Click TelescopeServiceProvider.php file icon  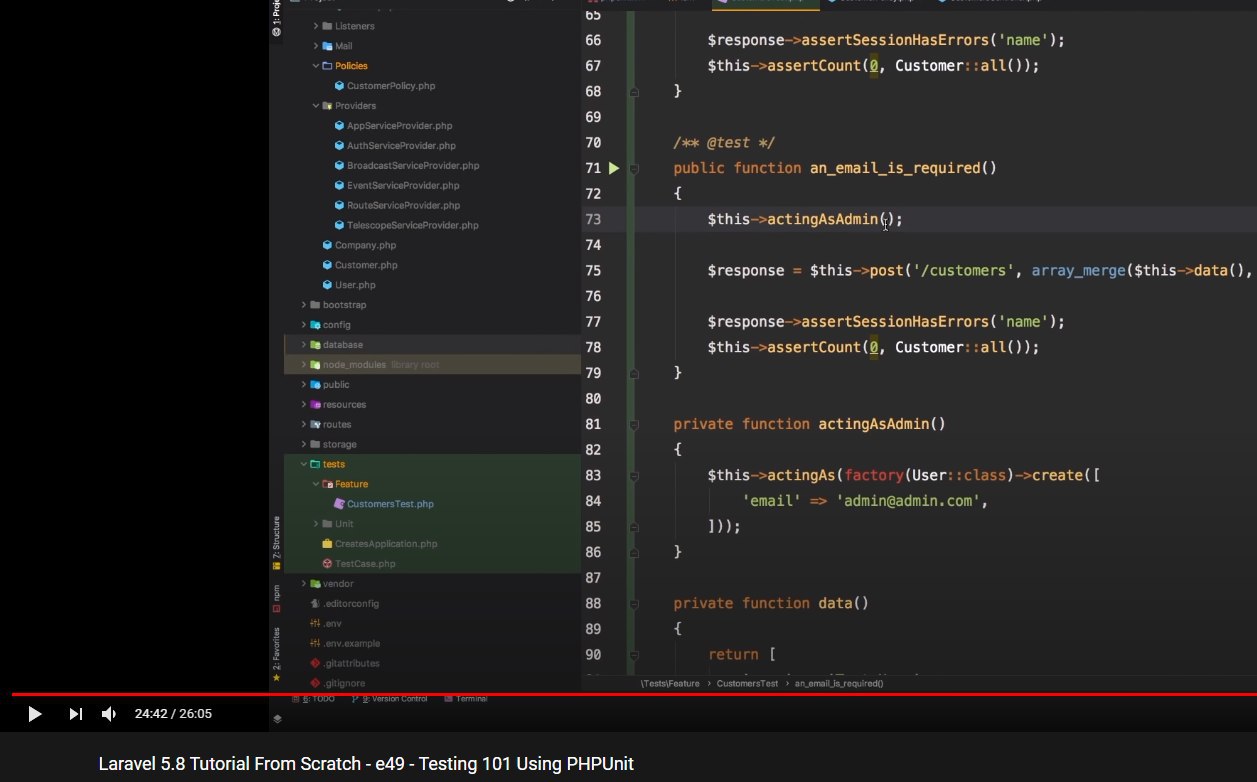point(339,226)
